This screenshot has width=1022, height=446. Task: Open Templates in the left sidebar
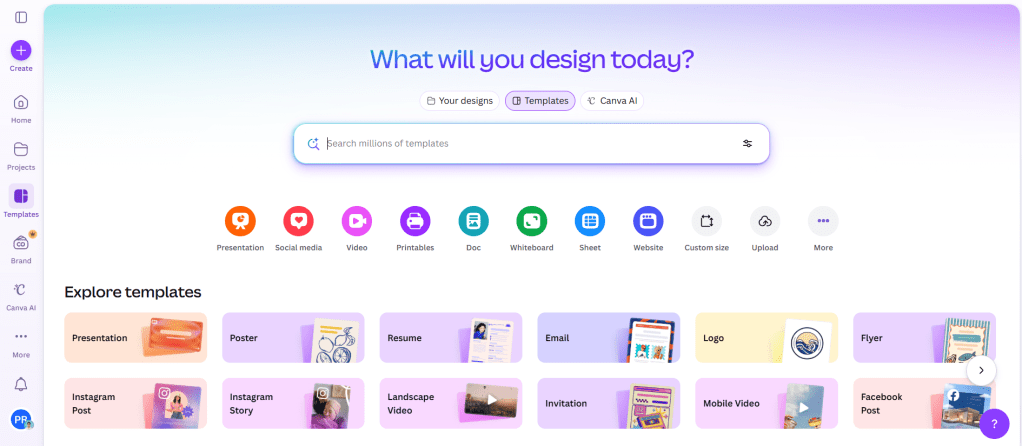click(21, 201)
